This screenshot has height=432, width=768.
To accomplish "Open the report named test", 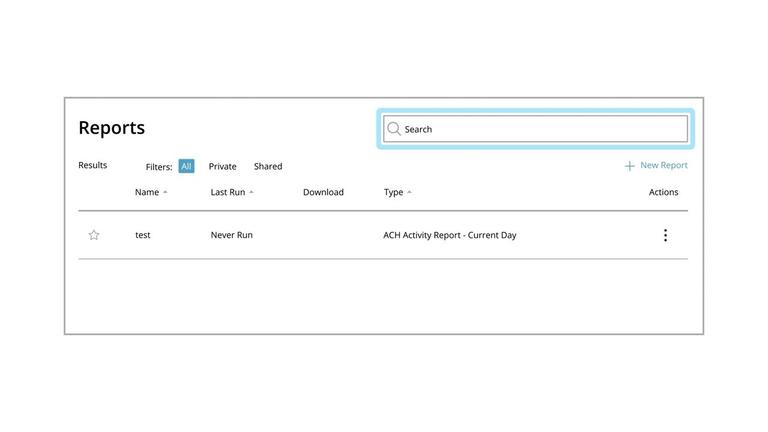I will click(x=143, y=235).
